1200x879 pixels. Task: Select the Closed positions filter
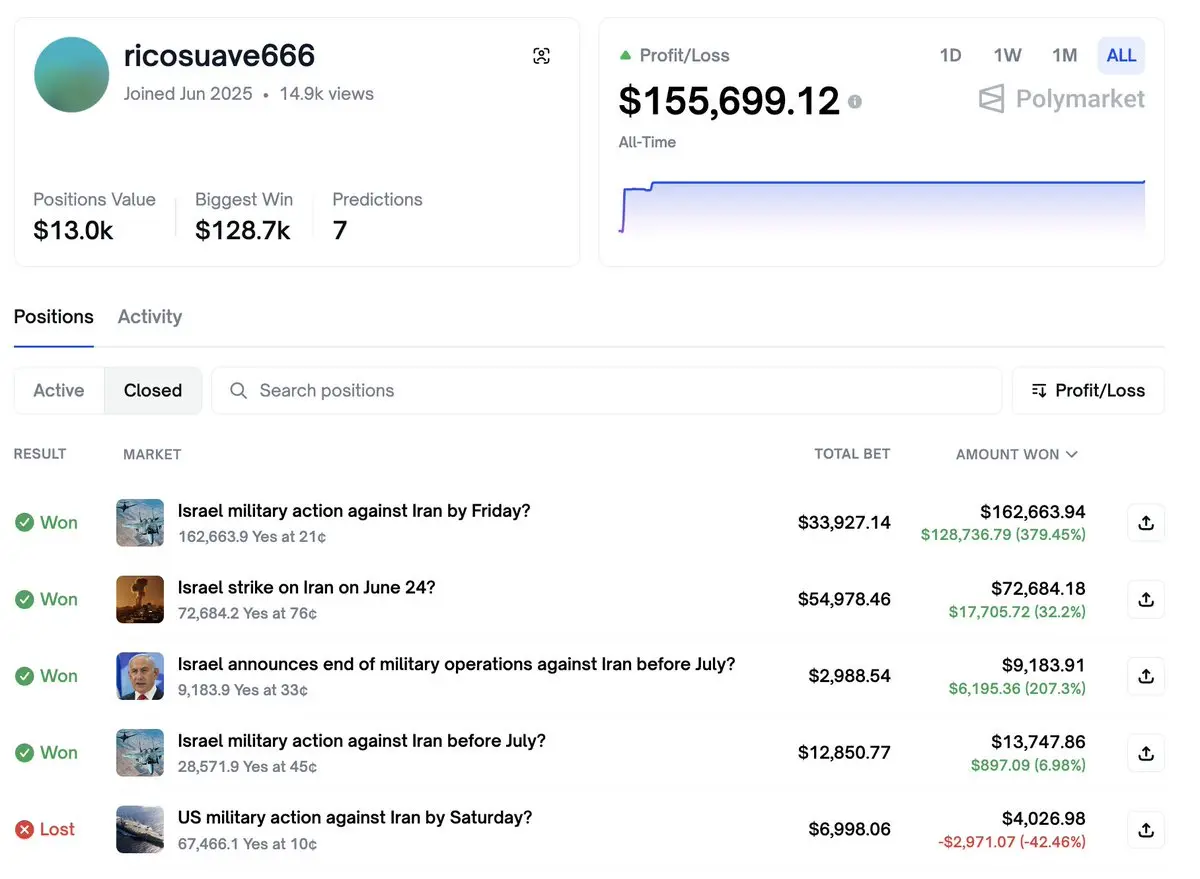(x=153, y=390)
